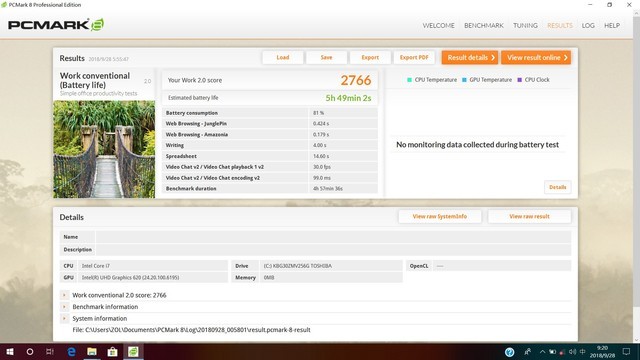Click the Chinese input method indicator

[x=582, y=352]
